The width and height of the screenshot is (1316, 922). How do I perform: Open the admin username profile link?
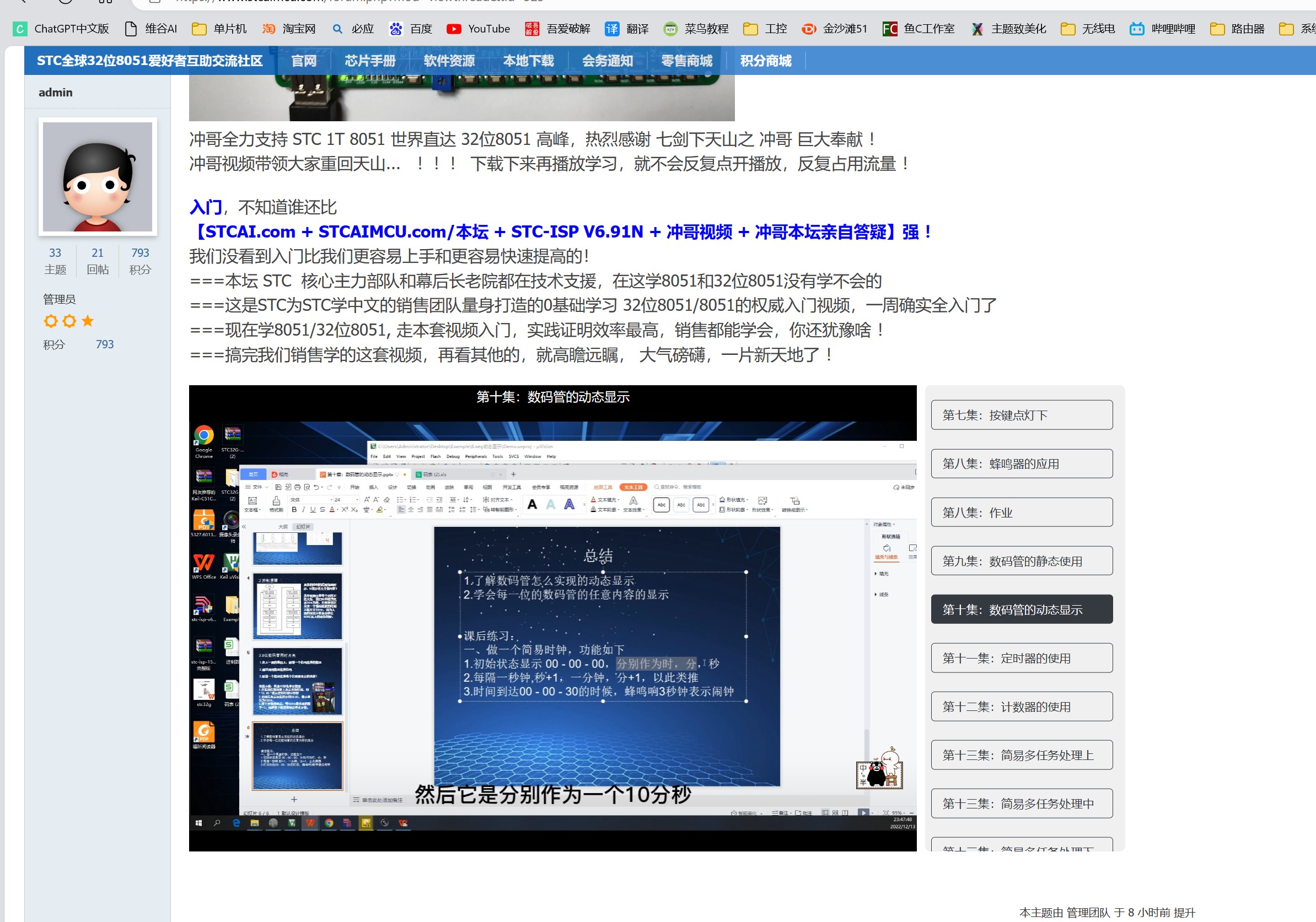[56, 92]
